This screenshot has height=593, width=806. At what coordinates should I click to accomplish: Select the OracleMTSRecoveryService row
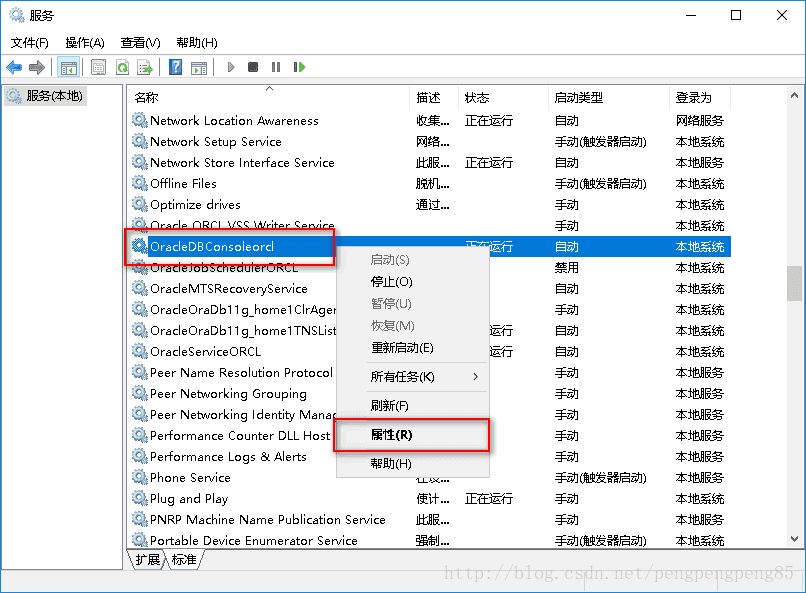click(x=429, y=289)
